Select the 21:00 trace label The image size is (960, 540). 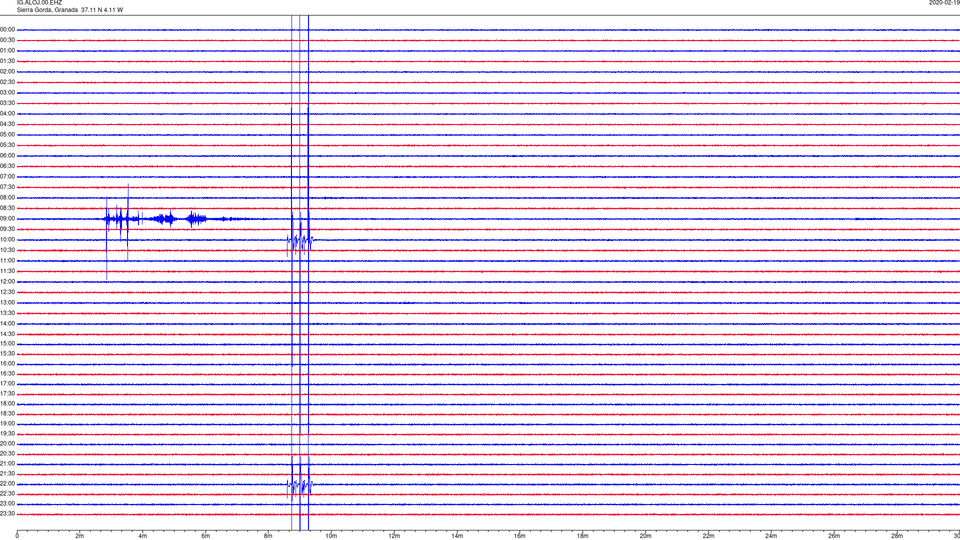(x=7, y=464)
